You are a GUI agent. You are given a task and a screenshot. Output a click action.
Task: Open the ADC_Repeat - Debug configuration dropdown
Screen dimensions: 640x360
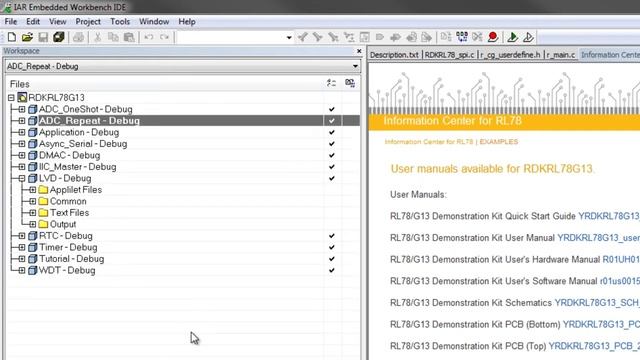coord(355,66)
